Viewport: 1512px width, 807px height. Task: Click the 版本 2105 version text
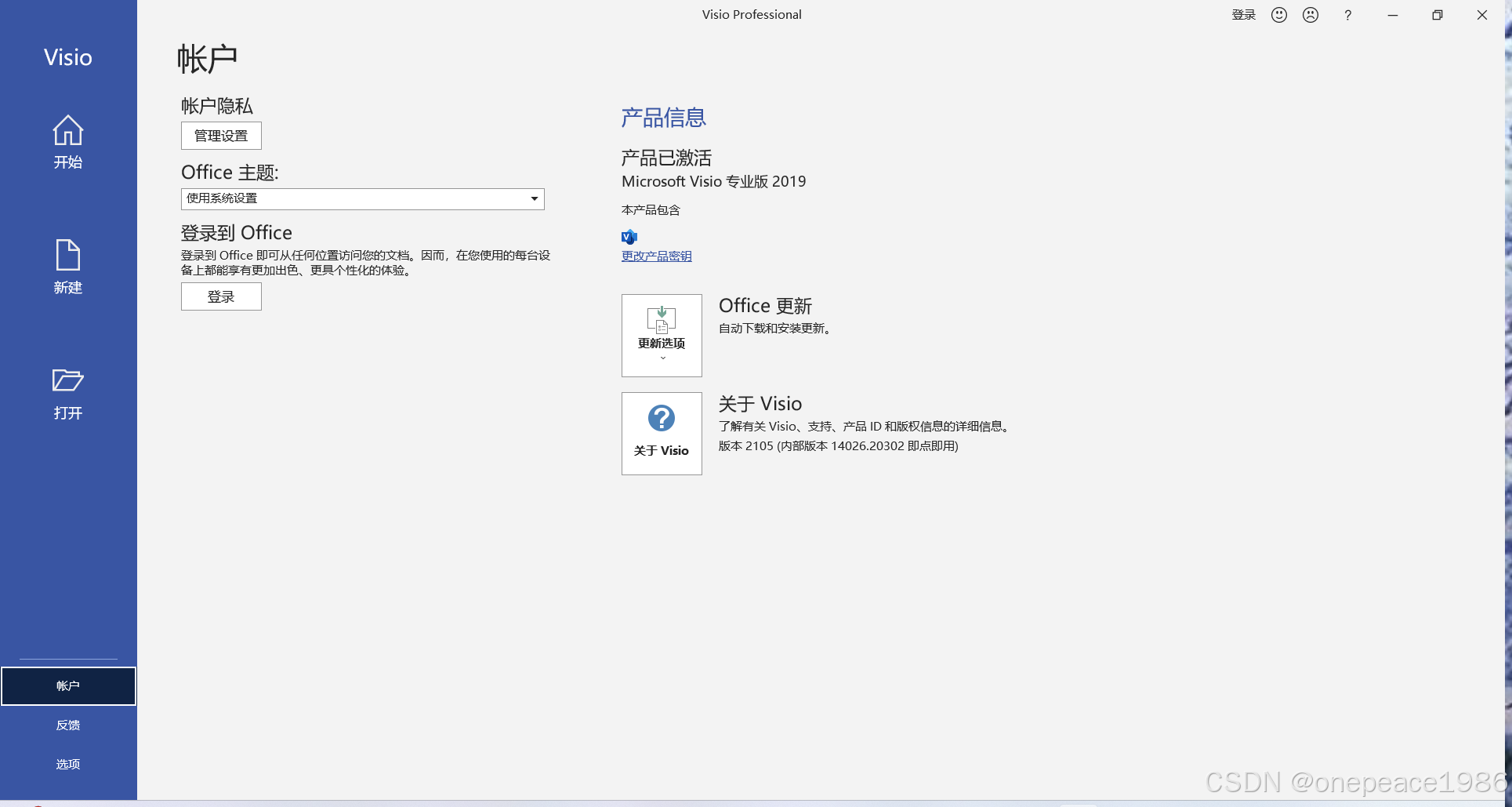[839, 446]
